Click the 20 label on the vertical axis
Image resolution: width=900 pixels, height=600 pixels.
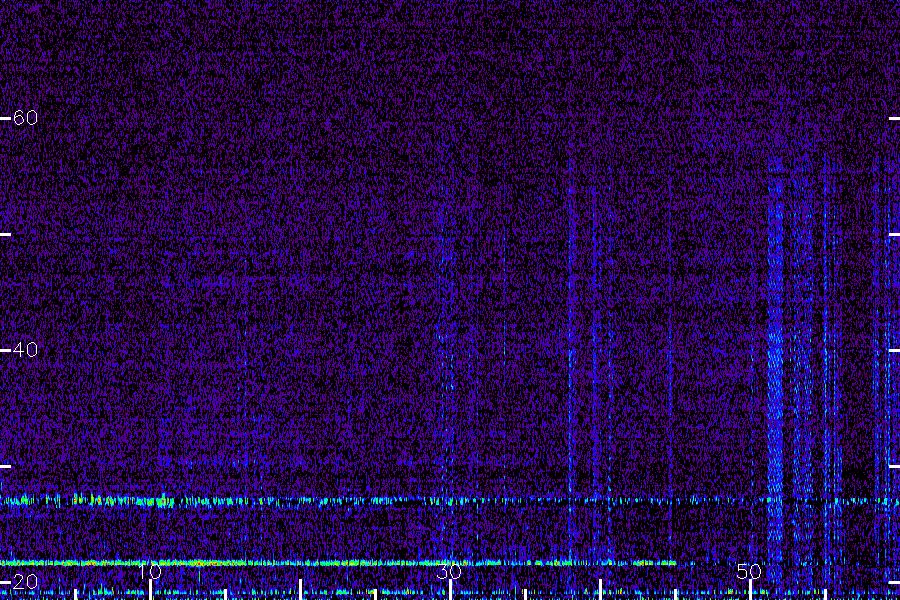25,582
